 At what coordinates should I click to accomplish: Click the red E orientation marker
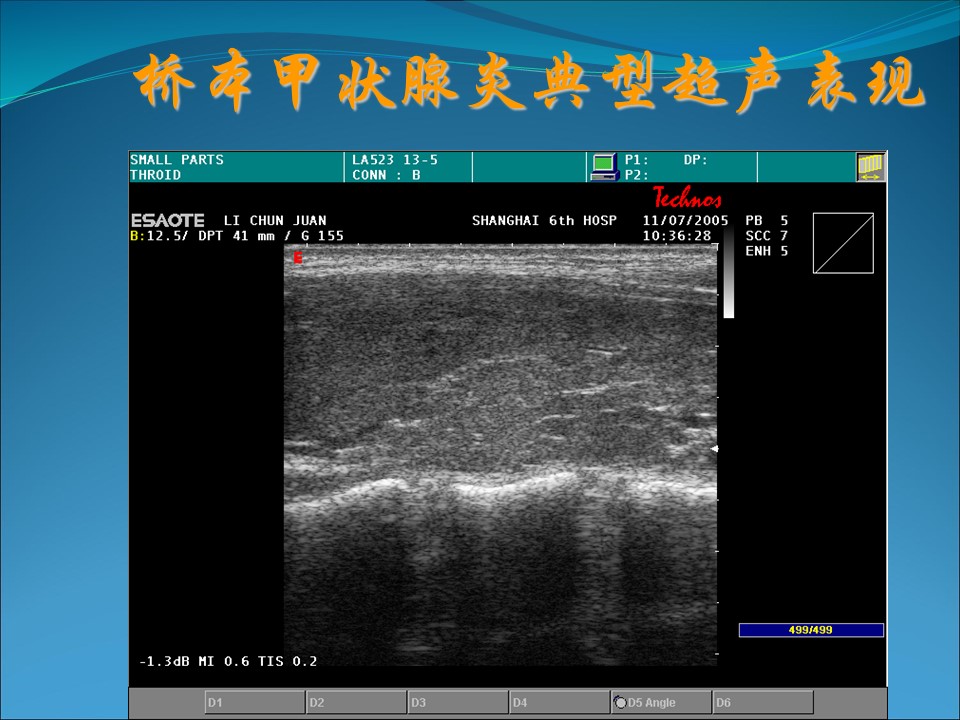(x=298, y=258)
